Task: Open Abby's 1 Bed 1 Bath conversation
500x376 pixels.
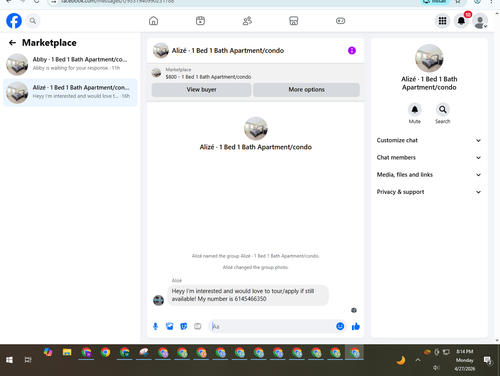Action: click(x=70, y=64)
